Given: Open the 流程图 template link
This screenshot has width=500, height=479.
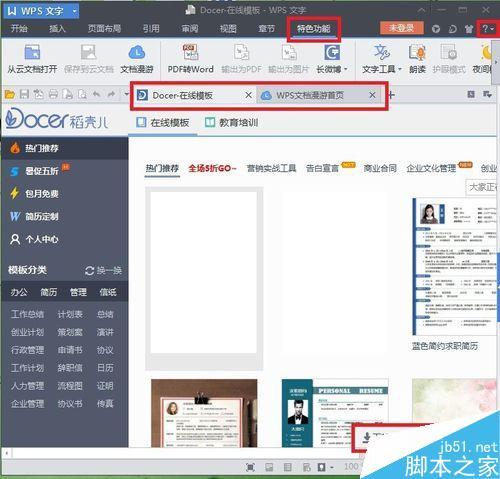Looking at the screenshot, I should [70, 386].
